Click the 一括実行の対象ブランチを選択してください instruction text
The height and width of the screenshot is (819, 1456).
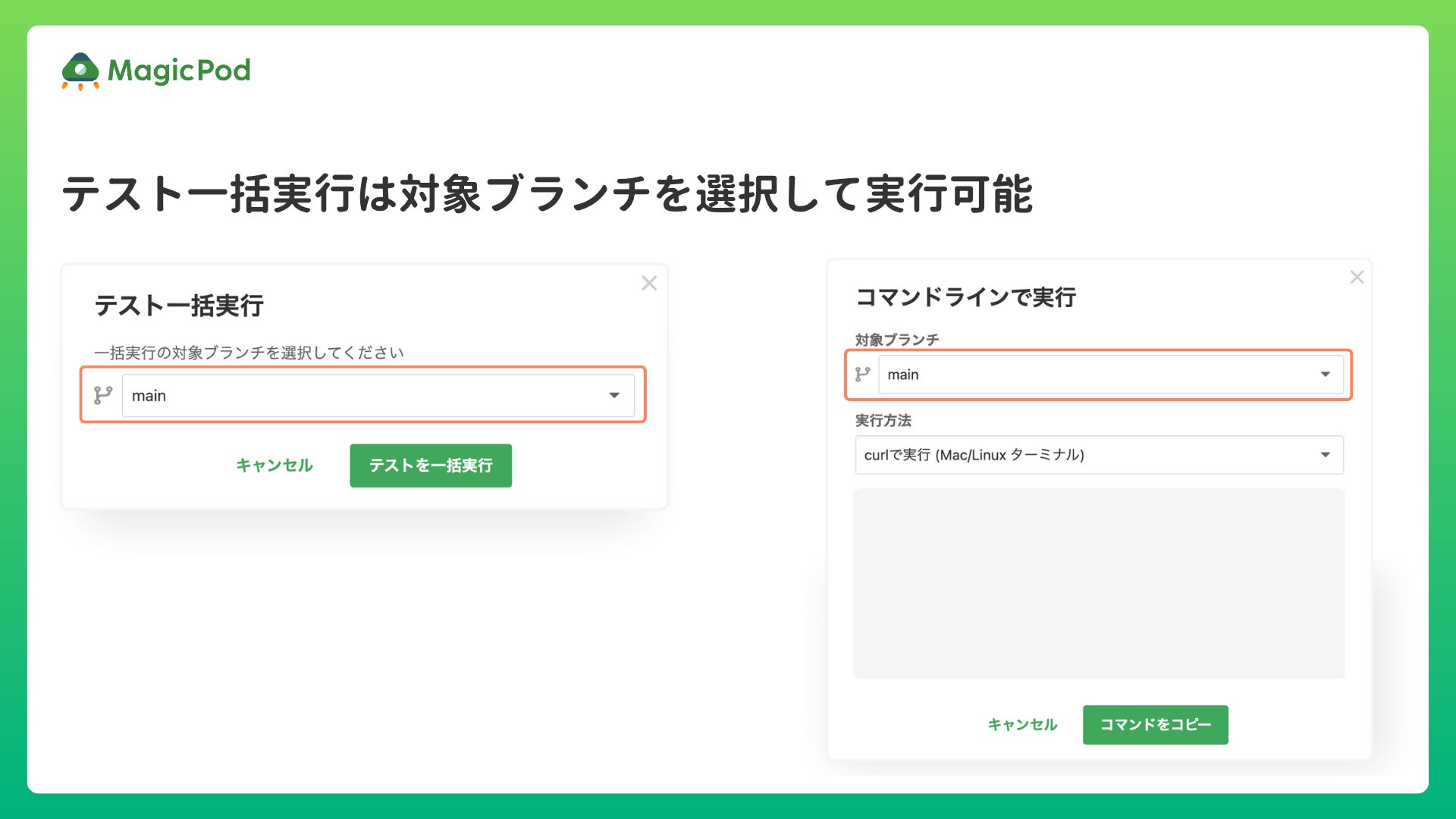[249, 353]
